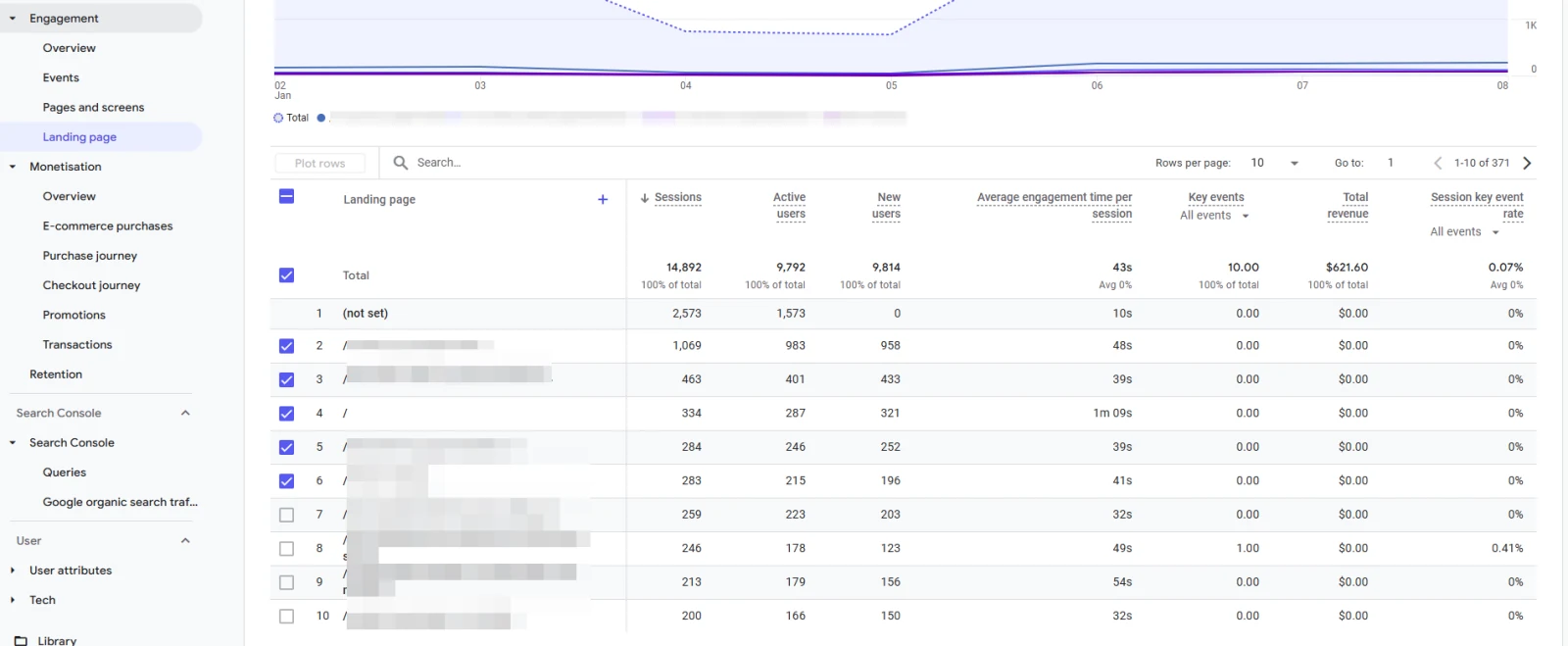This screenshot has width=1568, height=646.
Task: Check row 9 checkbox
Action: [286, 582]
